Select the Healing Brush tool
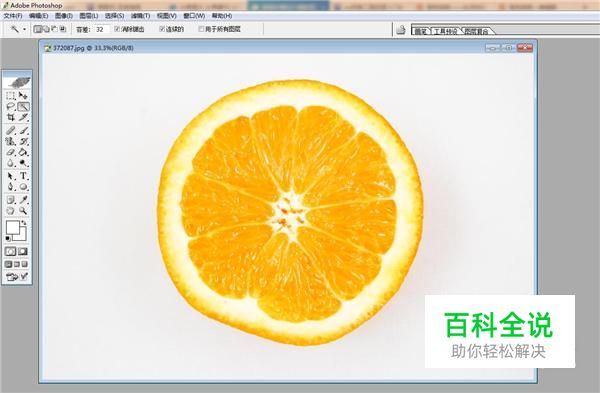 tap(11, 130)
